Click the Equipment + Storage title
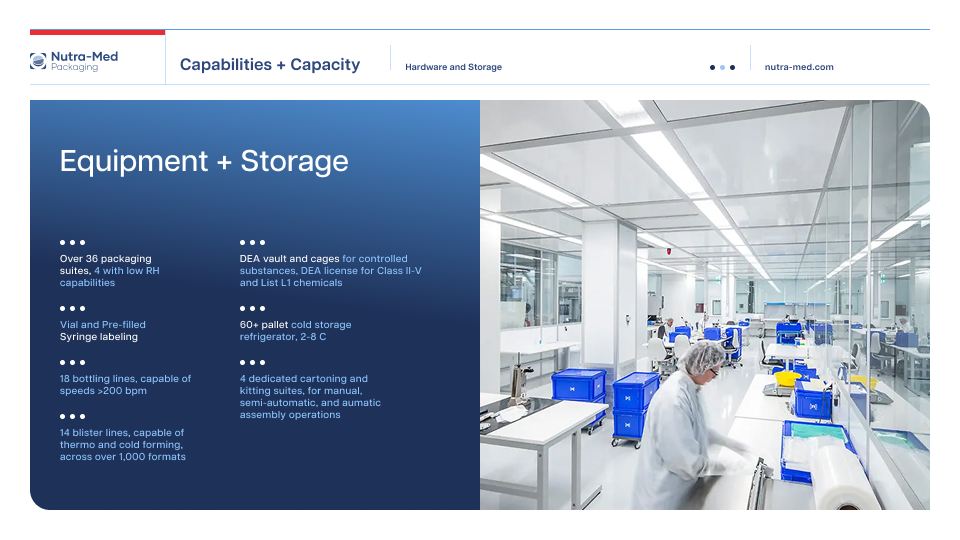960x540 pixels. (204, 161)
